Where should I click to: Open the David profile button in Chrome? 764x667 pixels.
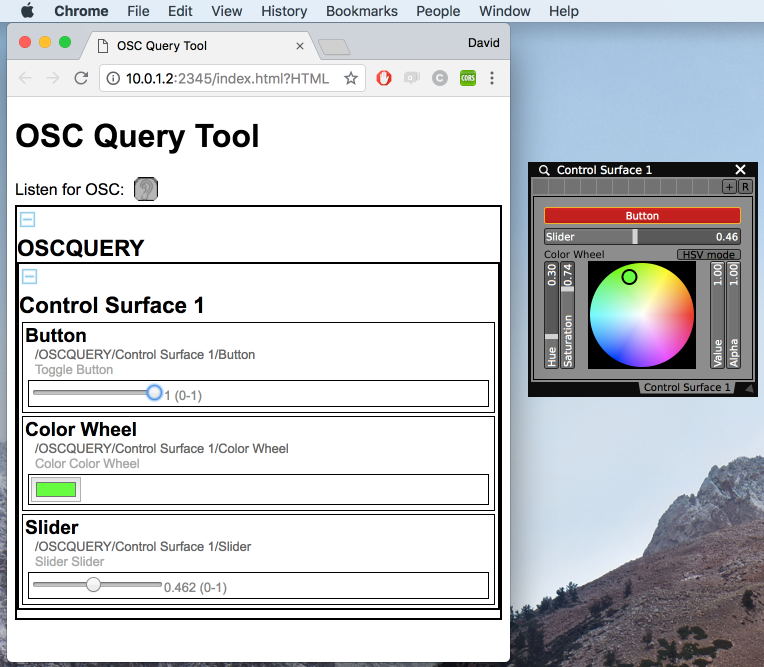483,43
